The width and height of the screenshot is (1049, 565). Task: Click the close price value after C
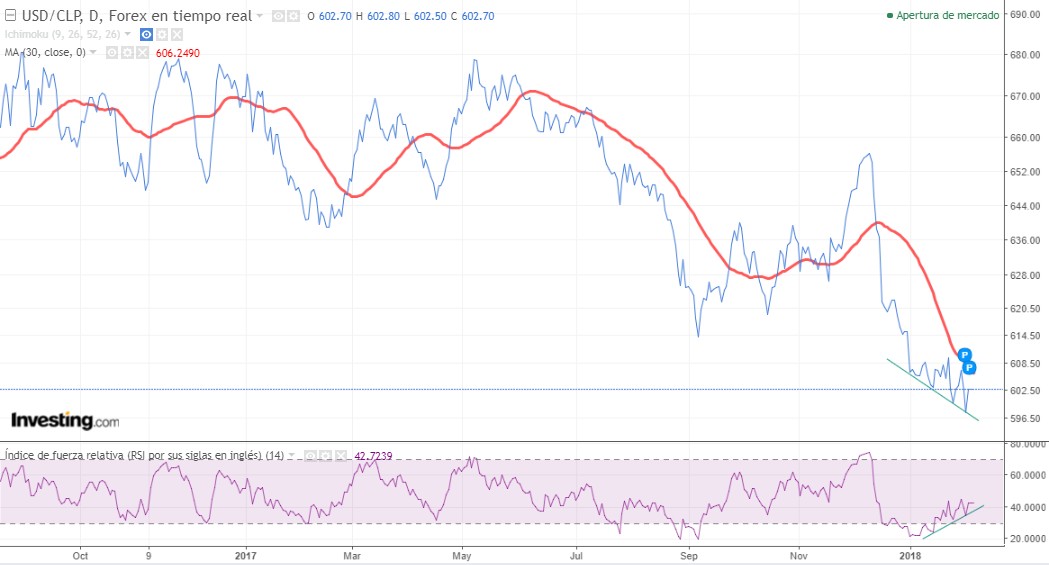click(x=478, y=16)
